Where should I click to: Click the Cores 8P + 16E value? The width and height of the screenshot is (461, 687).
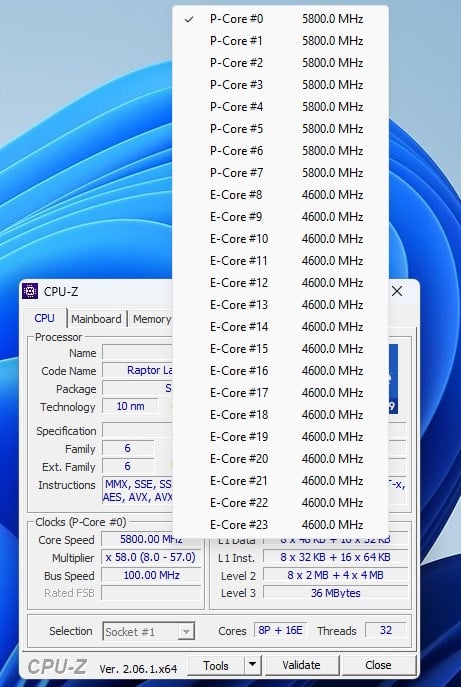[280, 630]
